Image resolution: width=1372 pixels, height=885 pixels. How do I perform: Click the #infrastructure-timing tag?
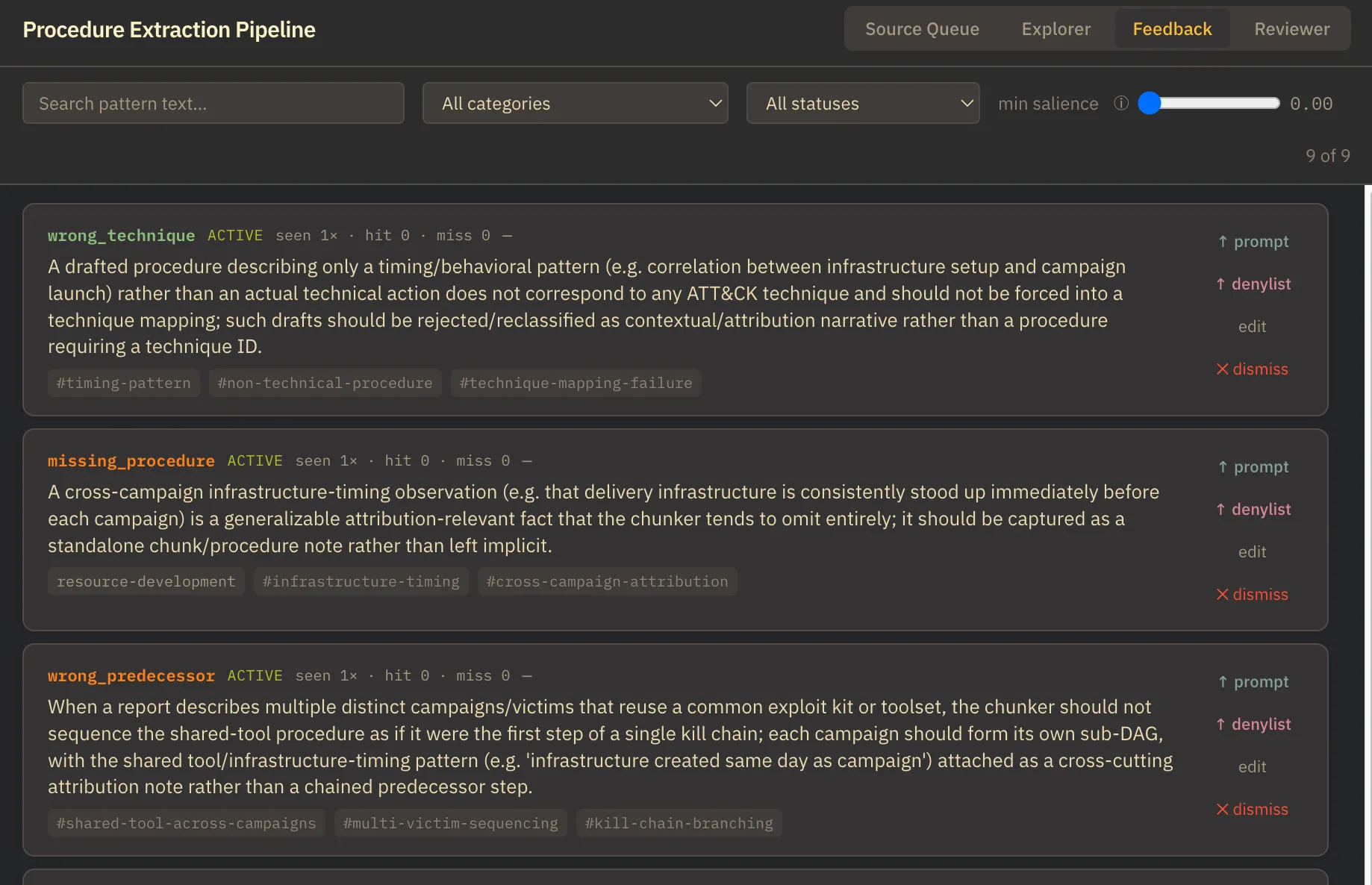click(361, 581)
